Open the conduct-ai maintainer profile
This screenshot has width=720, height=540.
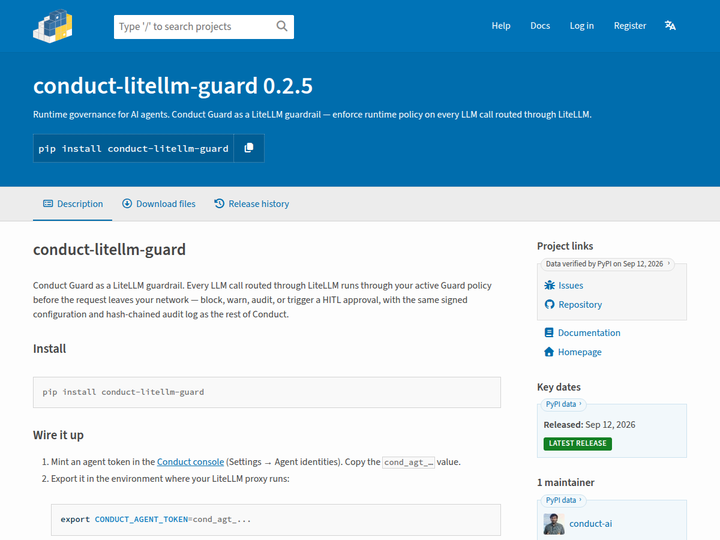pyautogui.click(x=591, y=524)
